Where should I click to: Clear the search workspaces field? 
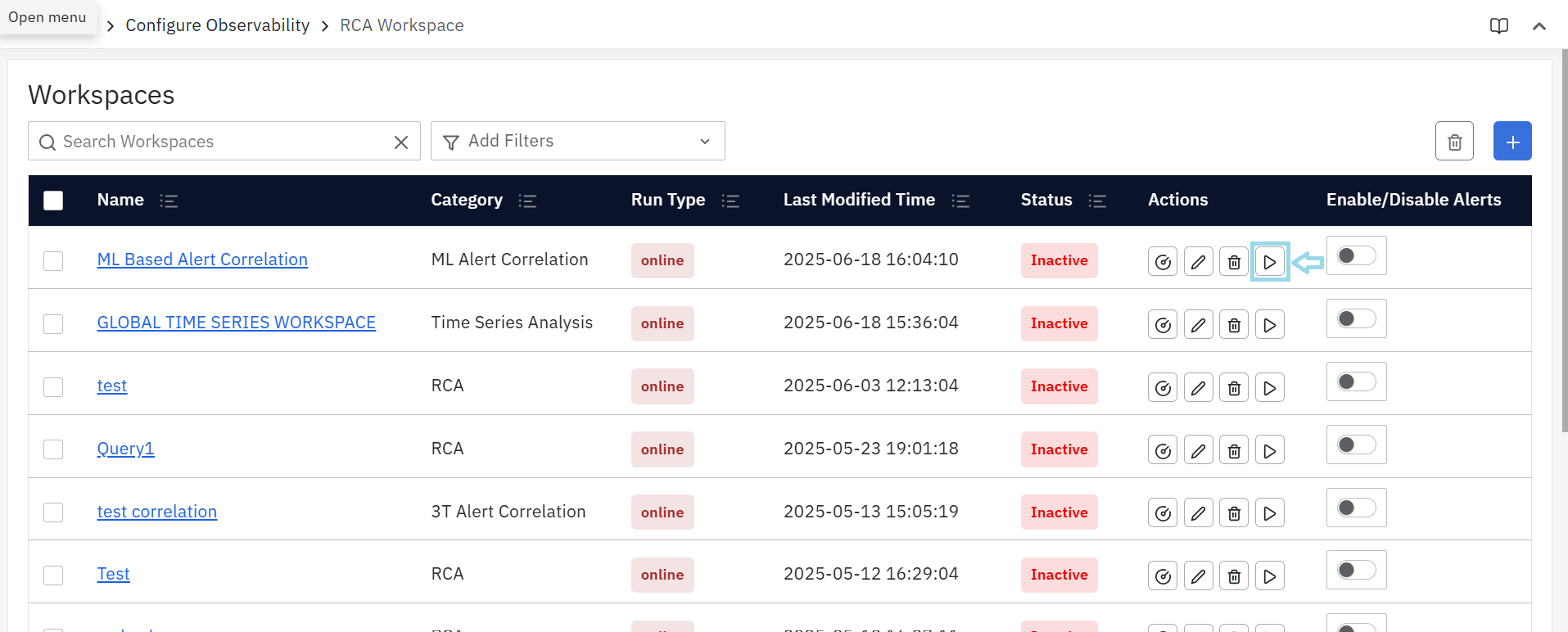[401, 142]
